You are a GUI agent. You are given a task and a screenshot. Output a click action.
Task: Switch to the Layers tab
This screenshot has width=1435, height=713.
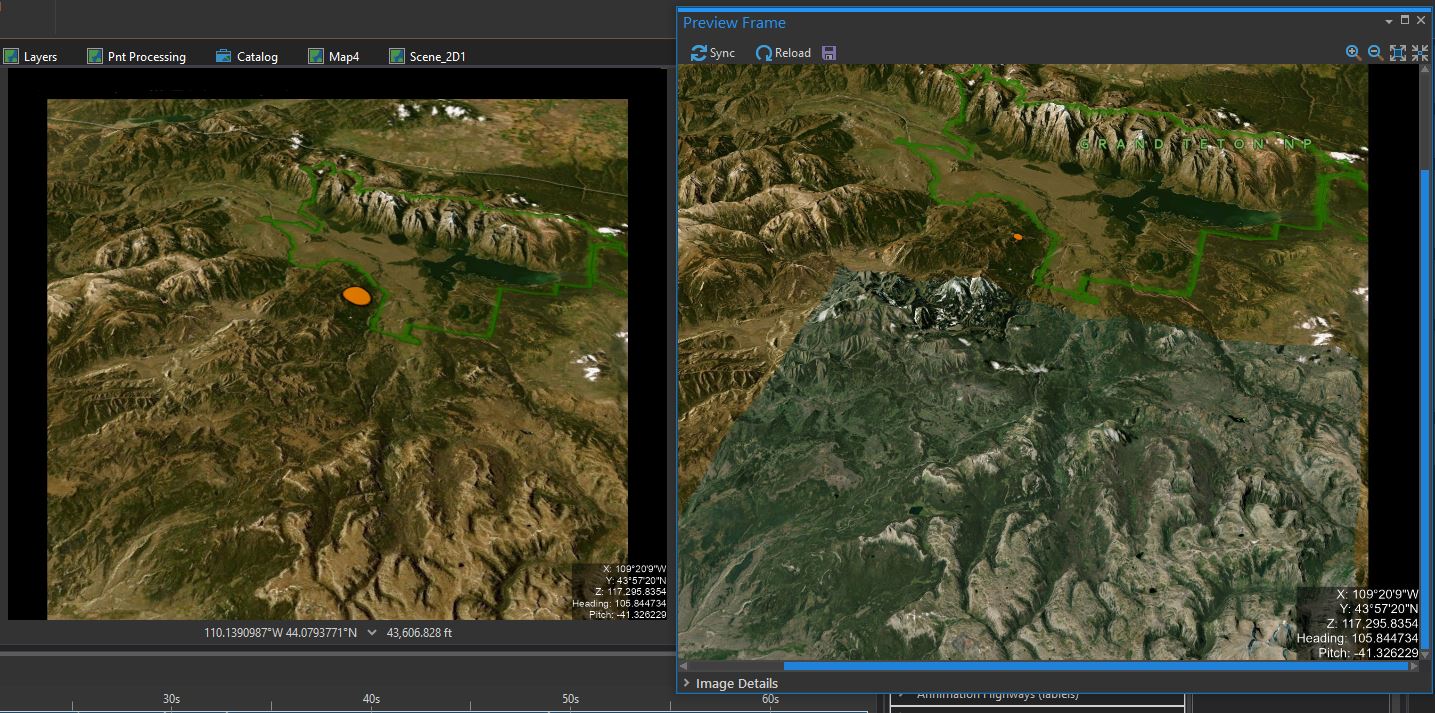pos(31,57)
